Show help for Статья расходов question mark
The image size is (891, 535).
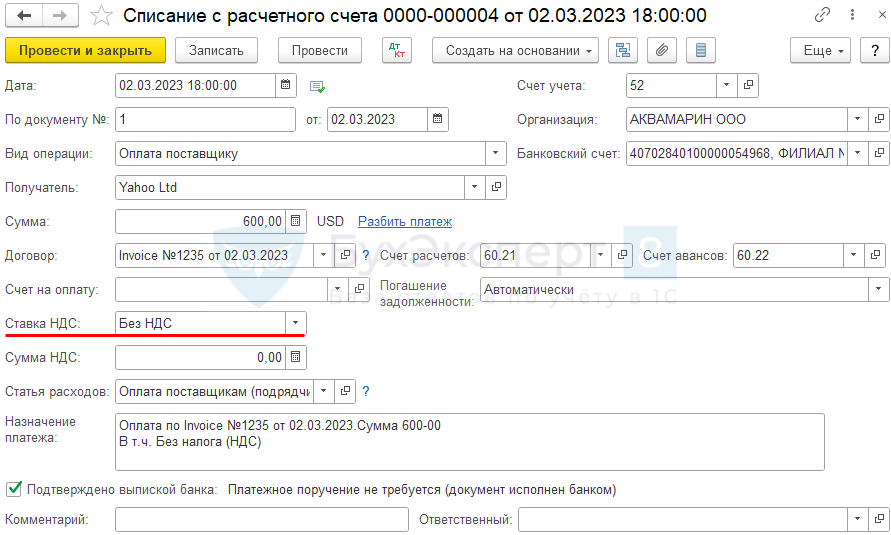pos(366,391)
